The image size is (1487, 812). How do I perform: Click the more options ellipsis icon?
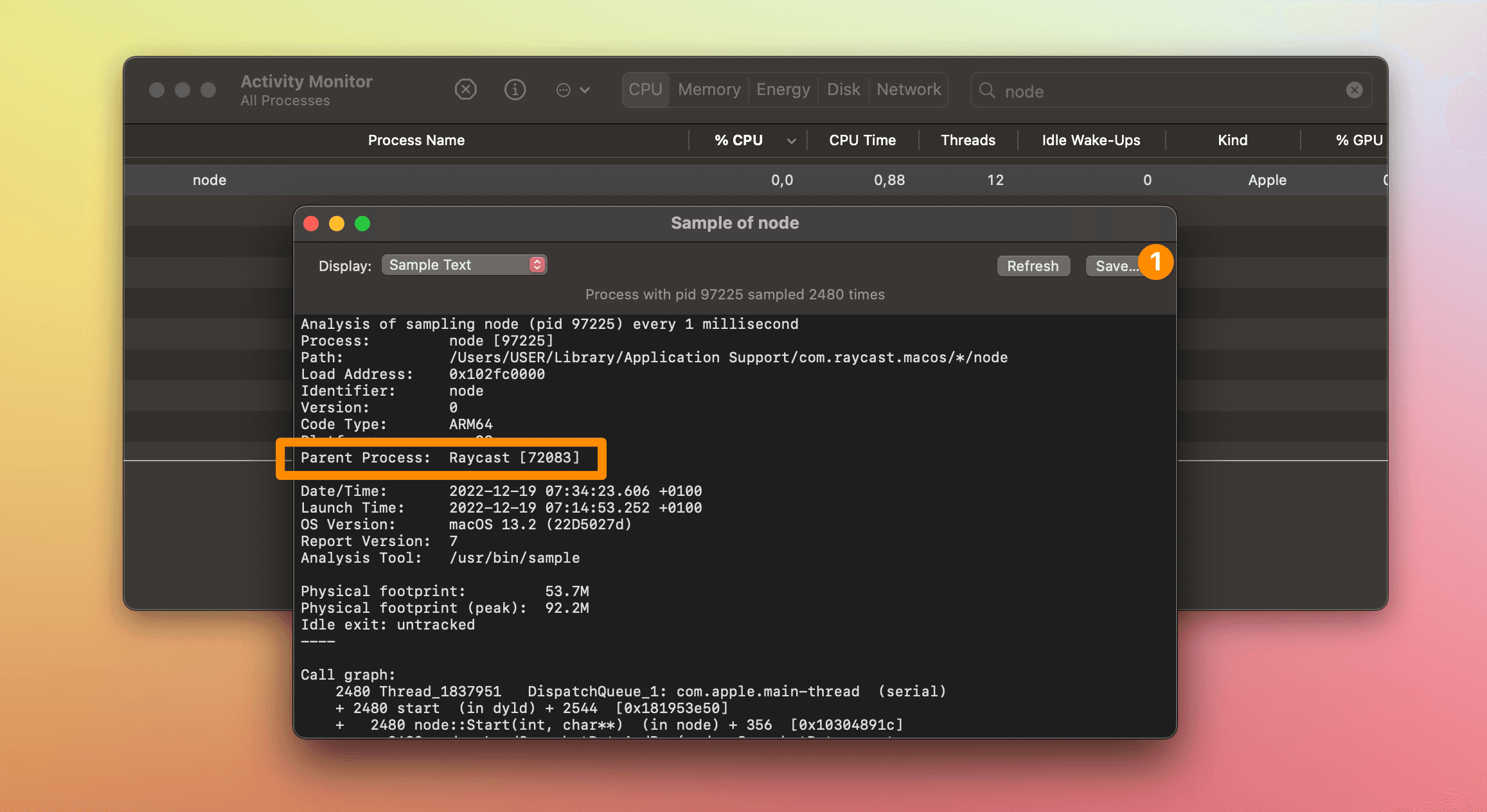point(572,89)
